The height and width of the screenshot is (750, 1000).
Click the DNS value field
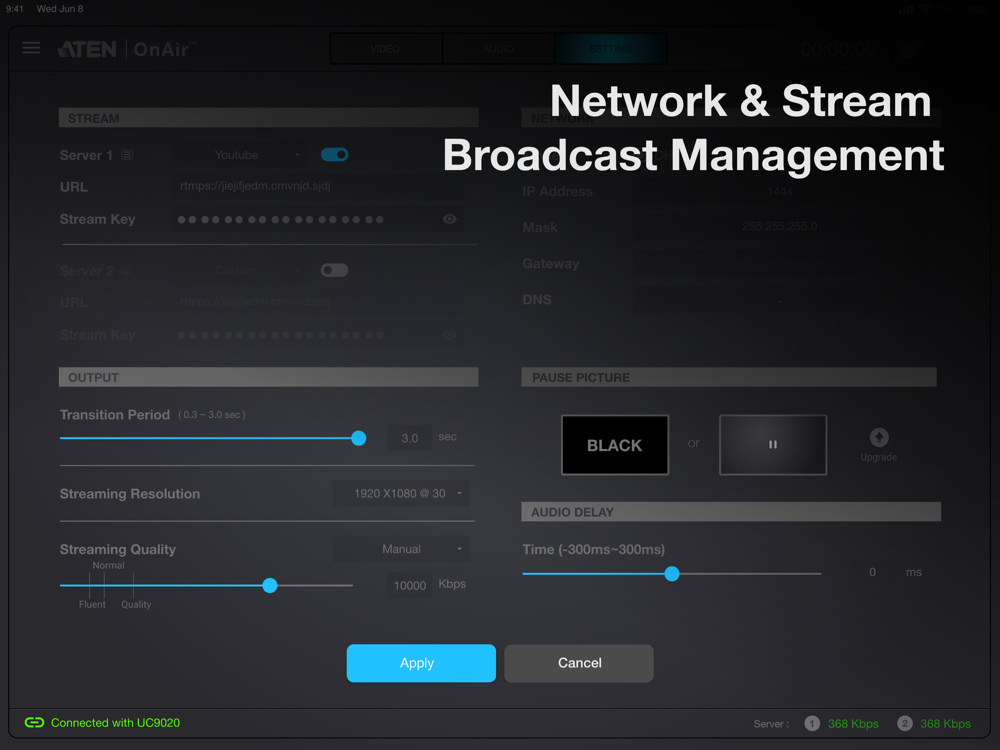(780, 300)
